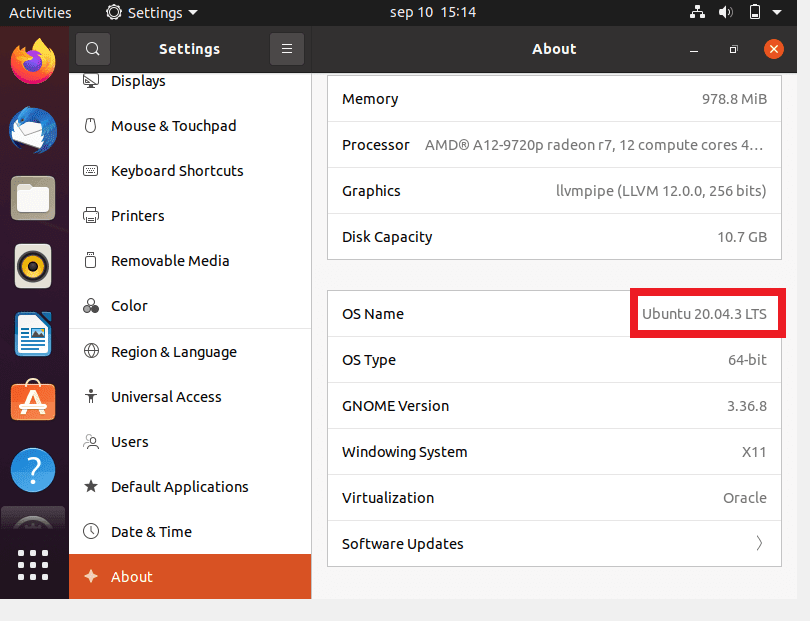Click the Ubuntu 20.04.3 LTS value

coord(704,314)
